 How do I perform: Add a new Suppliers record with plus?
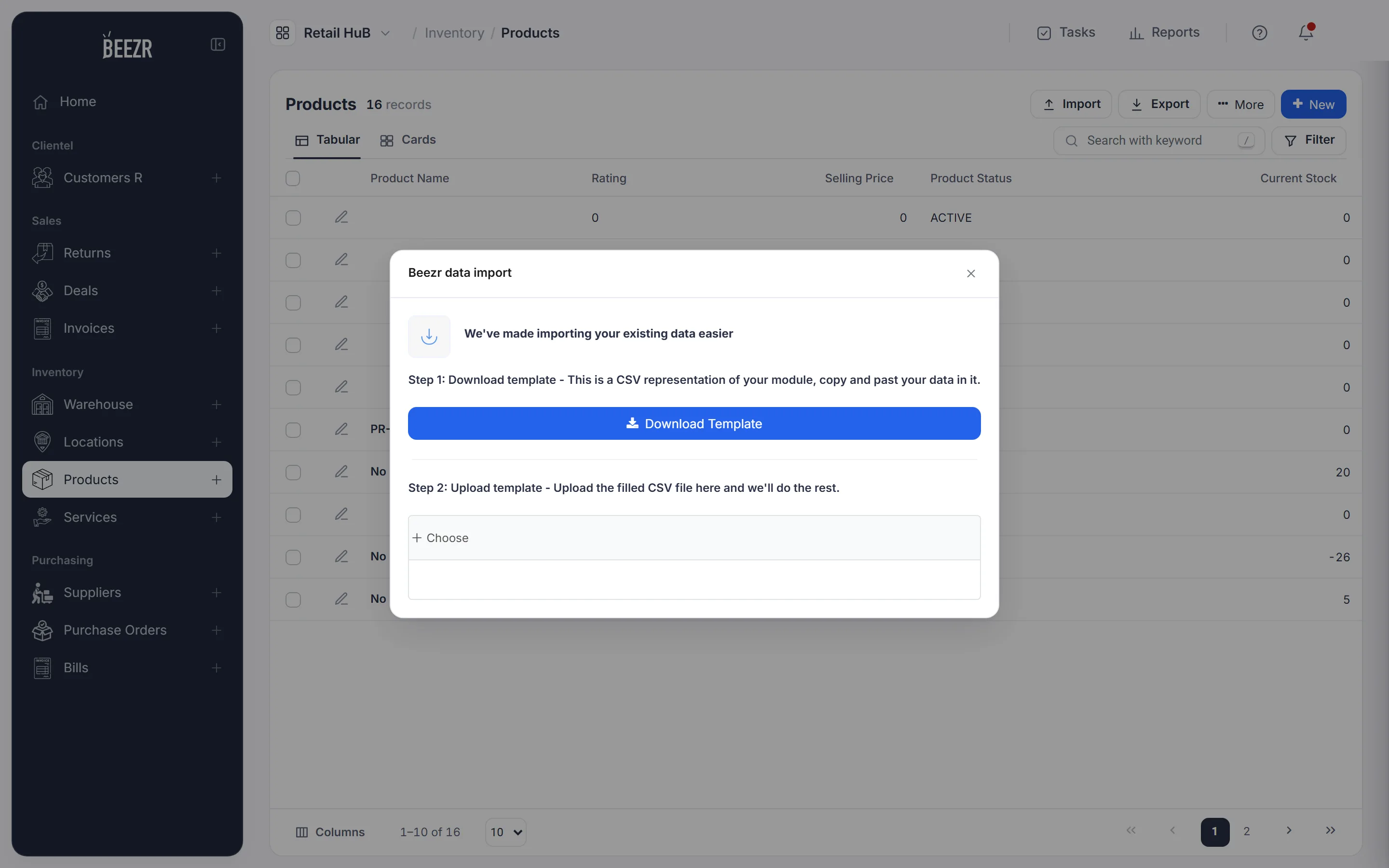217,593
